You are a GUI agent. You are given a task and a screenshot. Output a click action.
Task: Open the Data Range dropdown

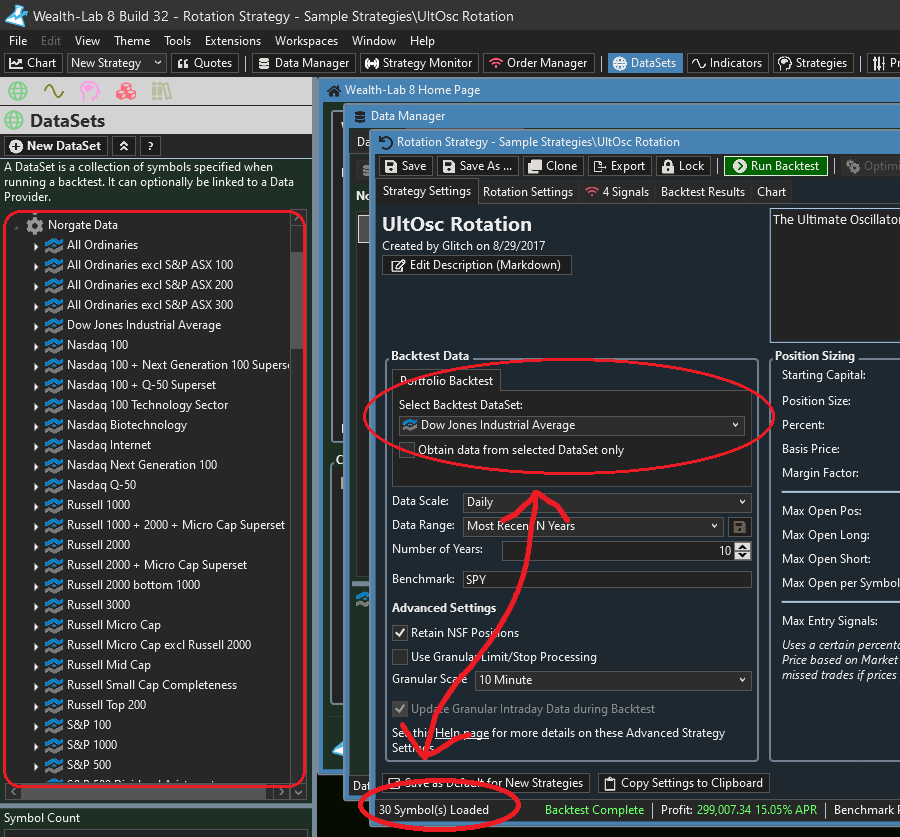[592, 526]
